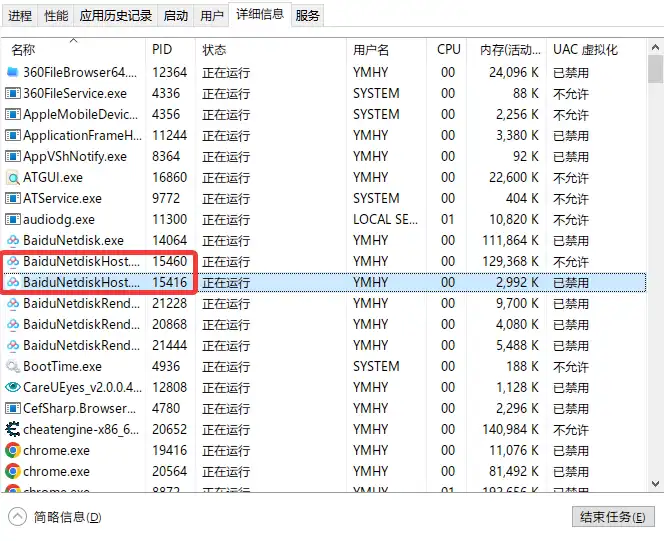Select the CareUEyes_v2.0.0.4... process name
The image size is (664, 541).
[83, 387]
